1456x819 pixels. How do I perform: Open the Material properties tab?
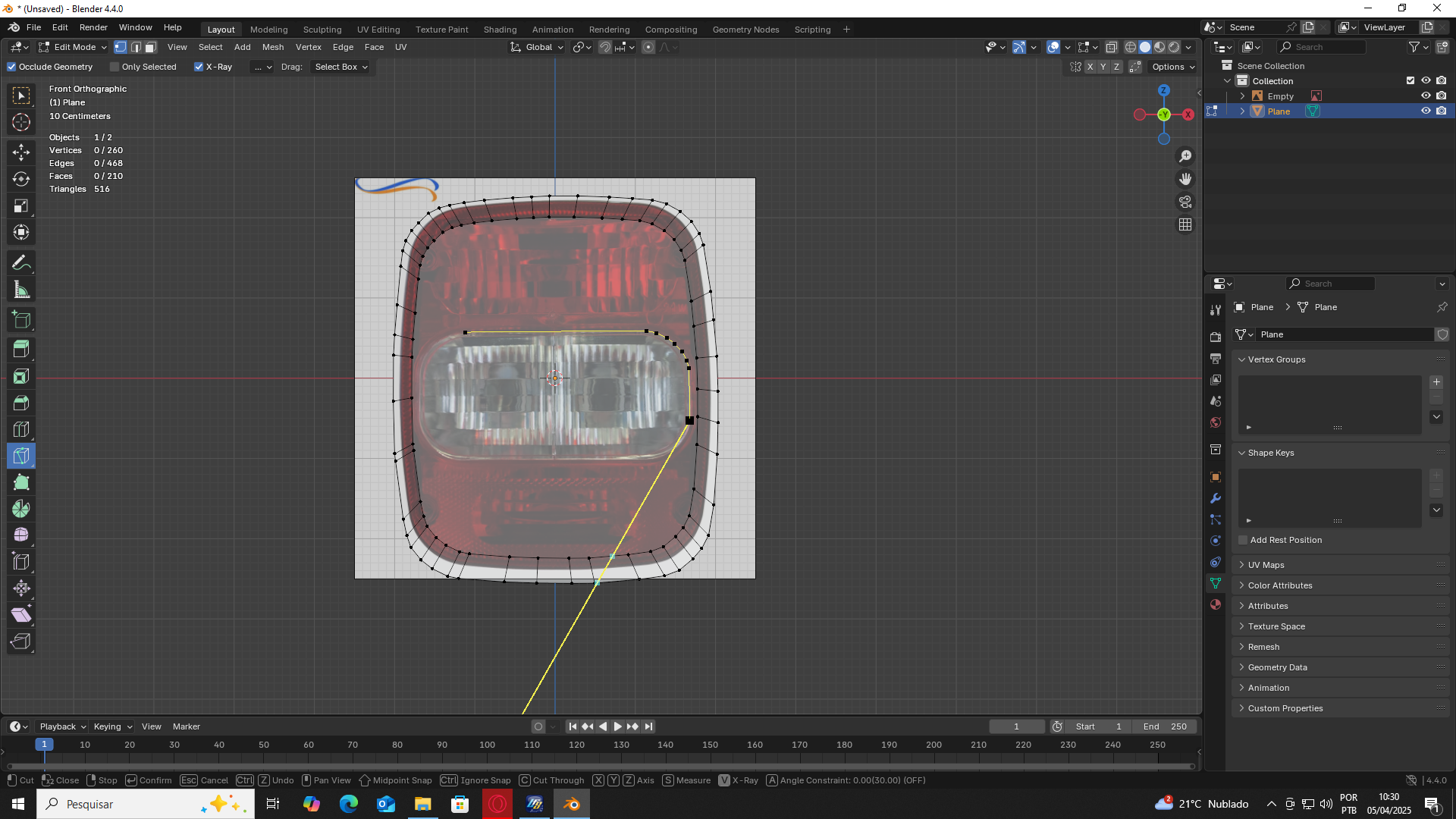(x=1216, y=604)
